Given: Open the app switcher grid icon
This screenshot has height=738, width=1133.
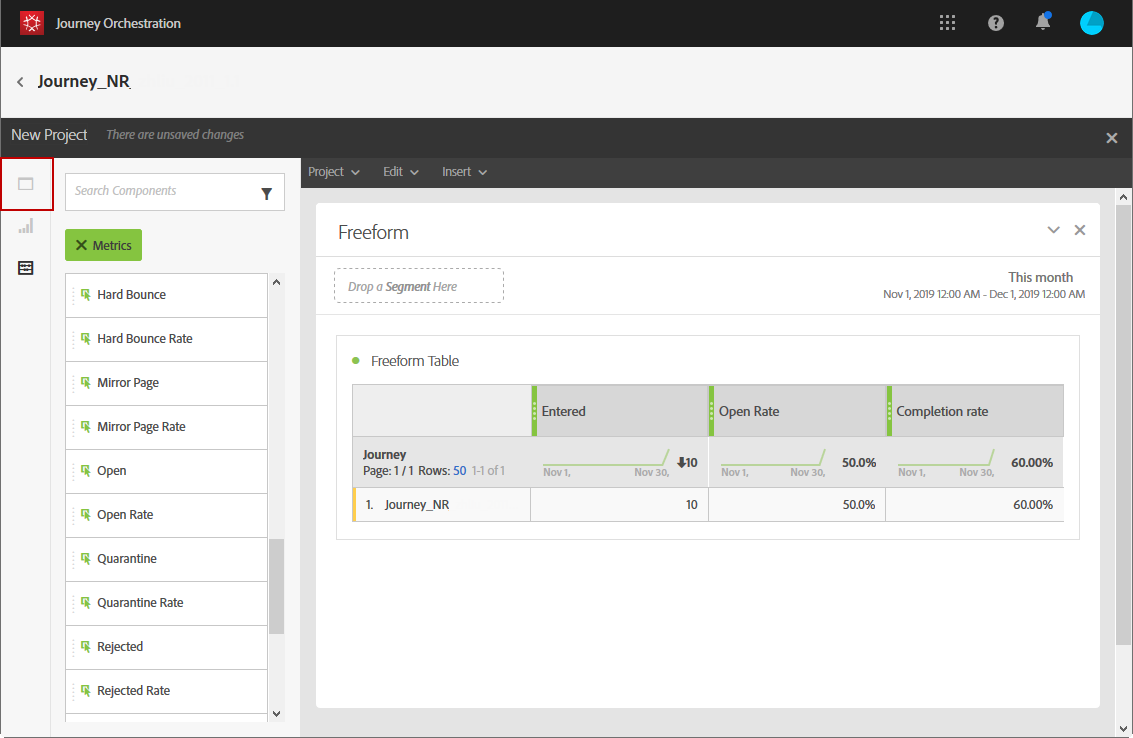Looking at the screenshot, I should tap(947, 23).
